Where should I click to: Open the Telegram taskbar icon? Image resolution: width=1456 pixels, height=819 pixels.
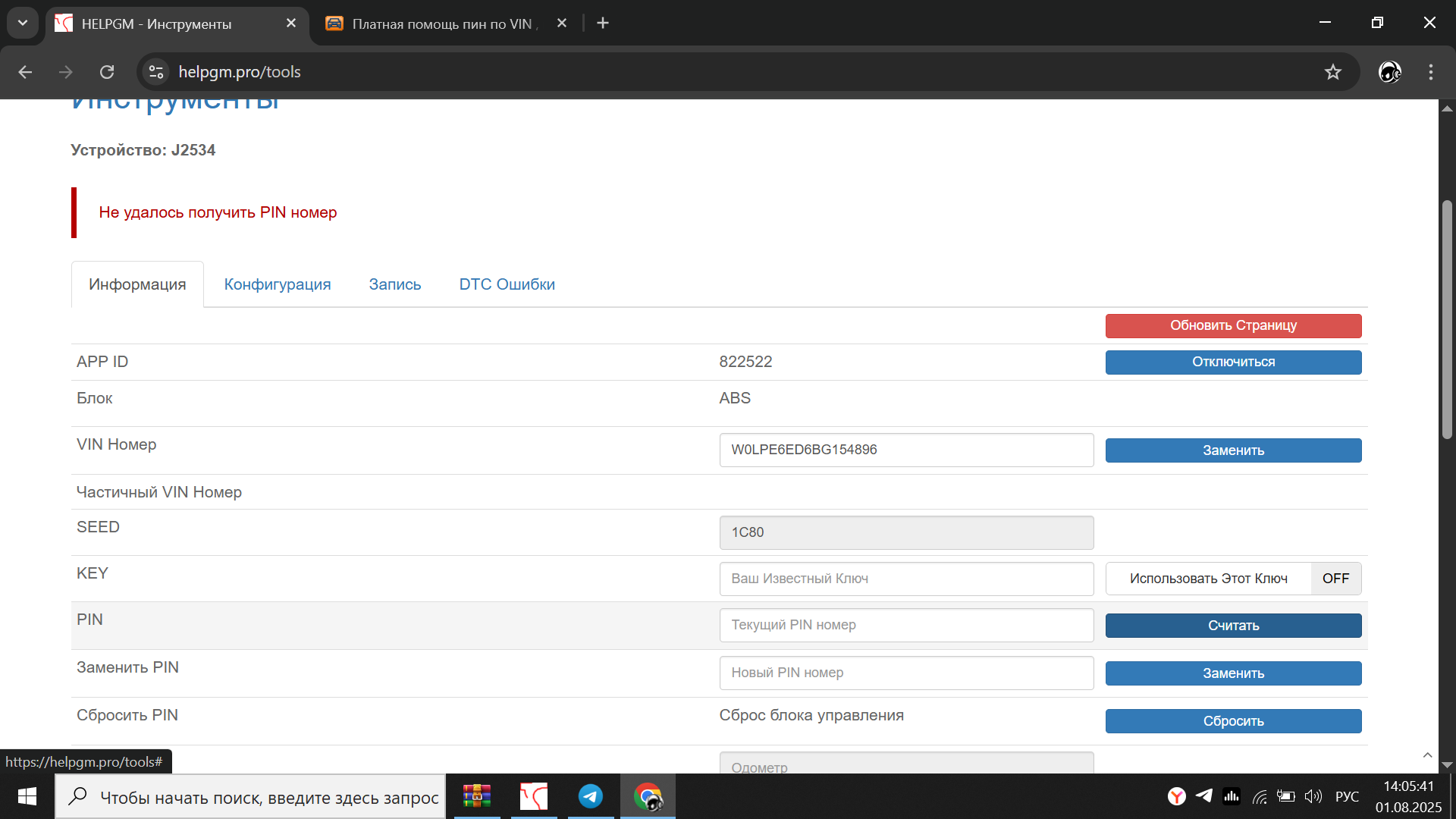pyautogui.click(x=591, y=796)
